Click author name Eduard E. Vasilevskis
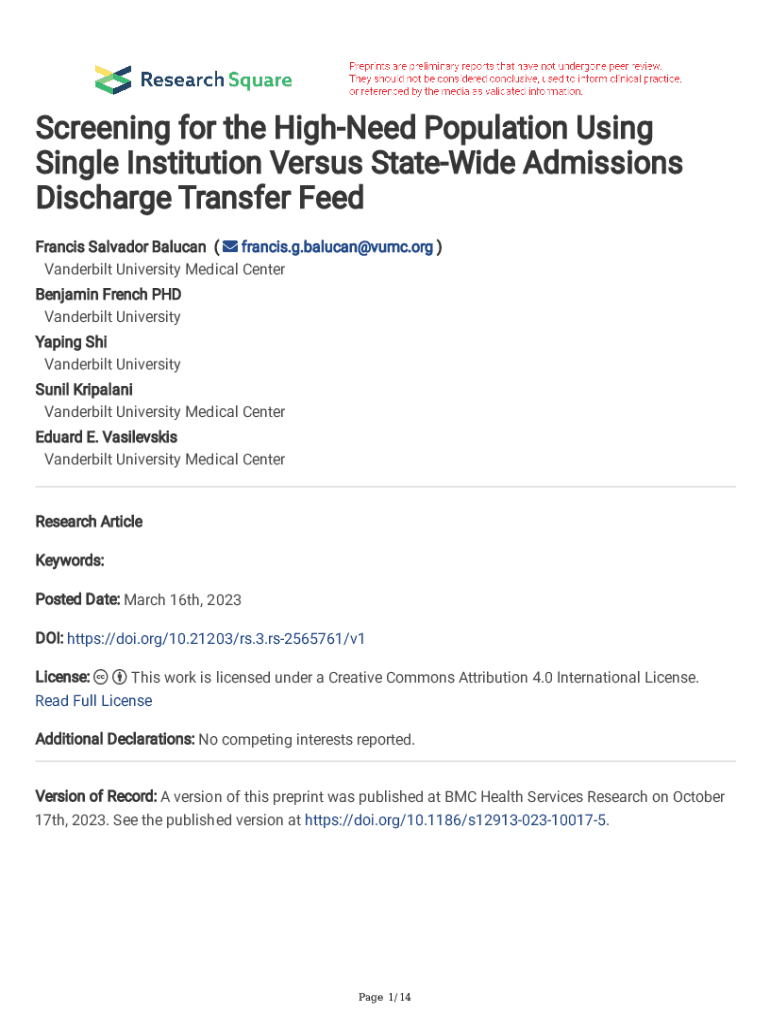The image size is (770, 1024). (106, 436)
